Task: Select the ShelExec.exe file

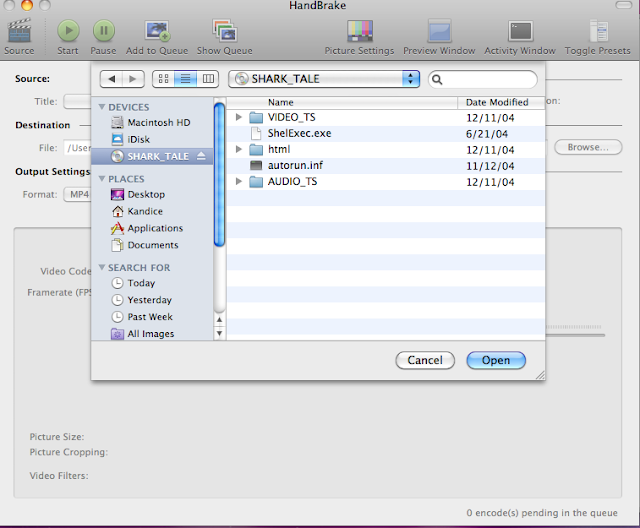Action: tap(386, 133)
